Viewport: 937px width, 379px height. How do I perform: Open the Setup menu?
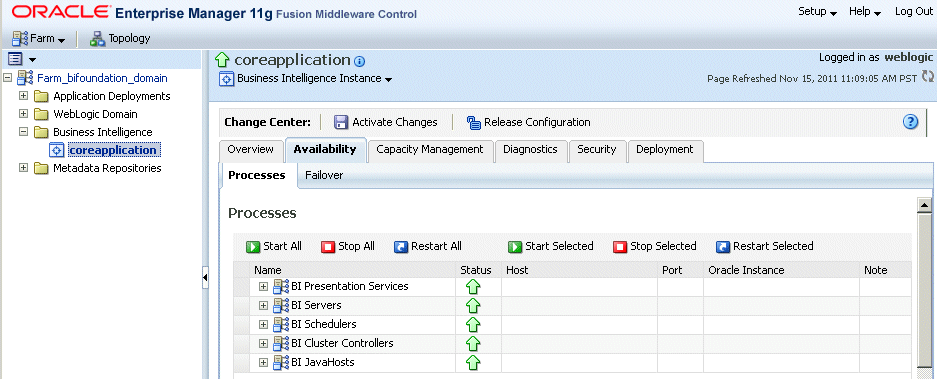point(817,12)
